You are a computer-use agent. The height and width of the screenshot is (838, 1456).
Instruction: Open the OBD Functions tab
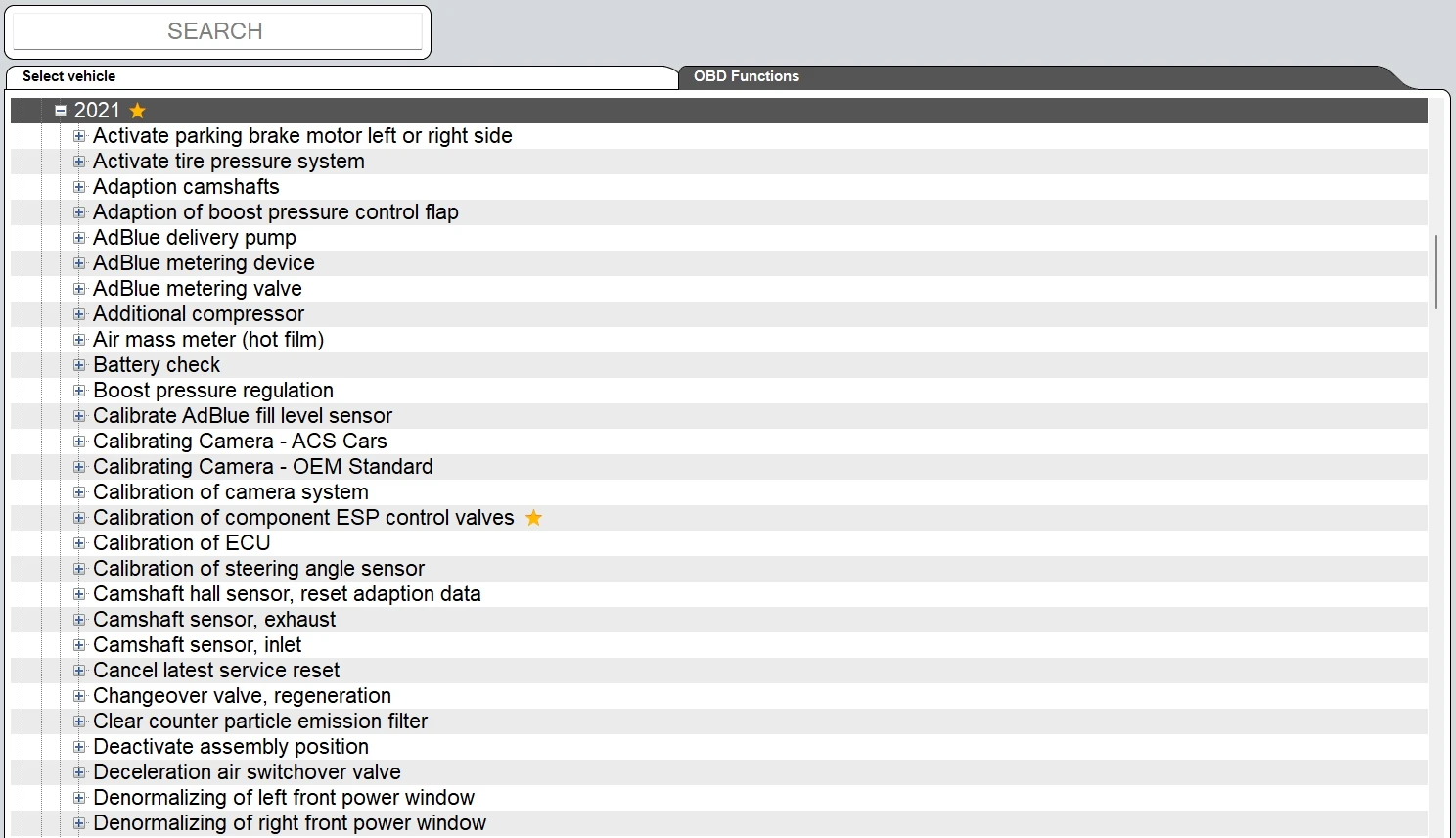tap(1047, 76)
